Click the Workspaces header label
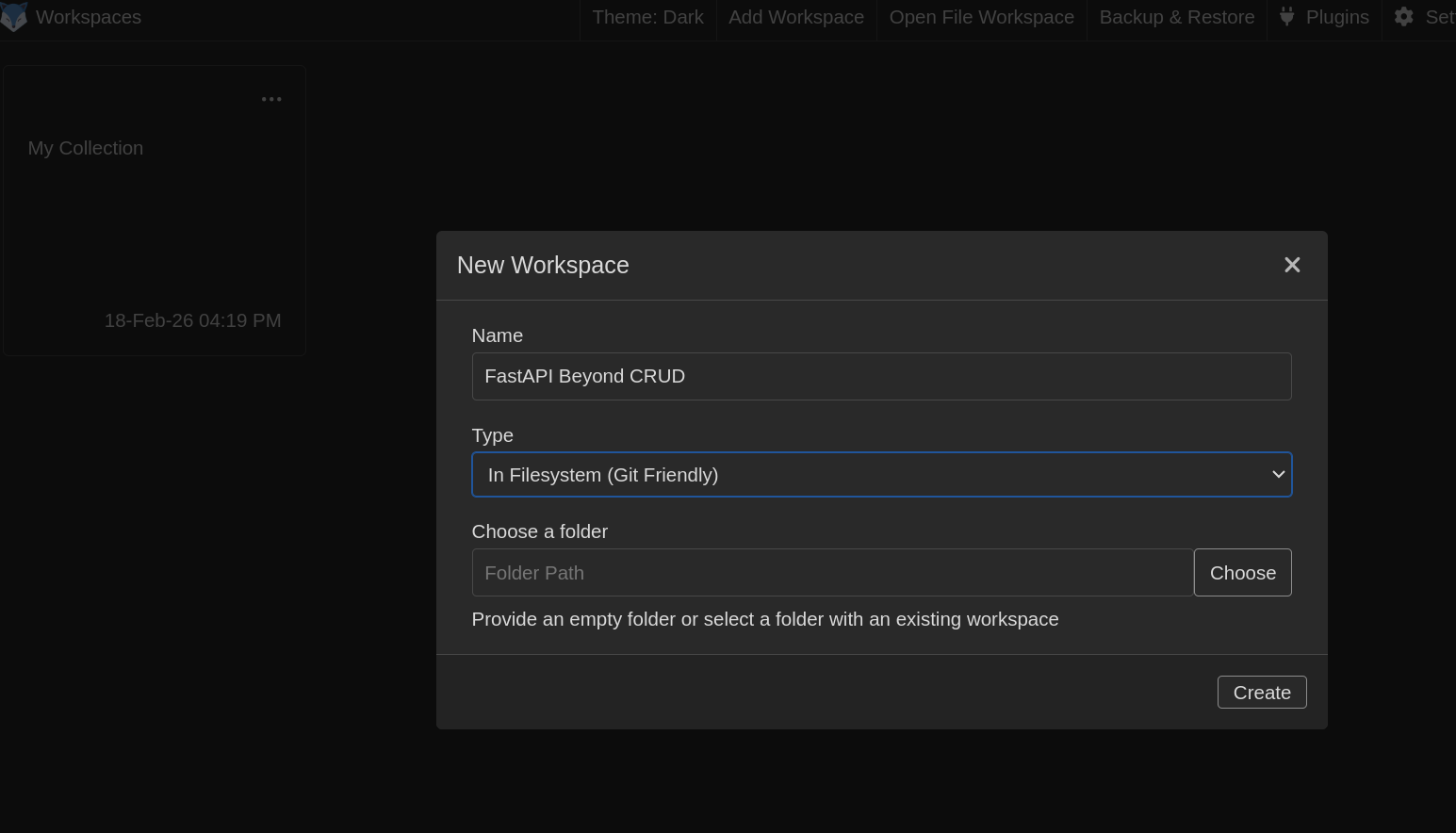Viewport: 1456px width, 833px height. point(89,16)
